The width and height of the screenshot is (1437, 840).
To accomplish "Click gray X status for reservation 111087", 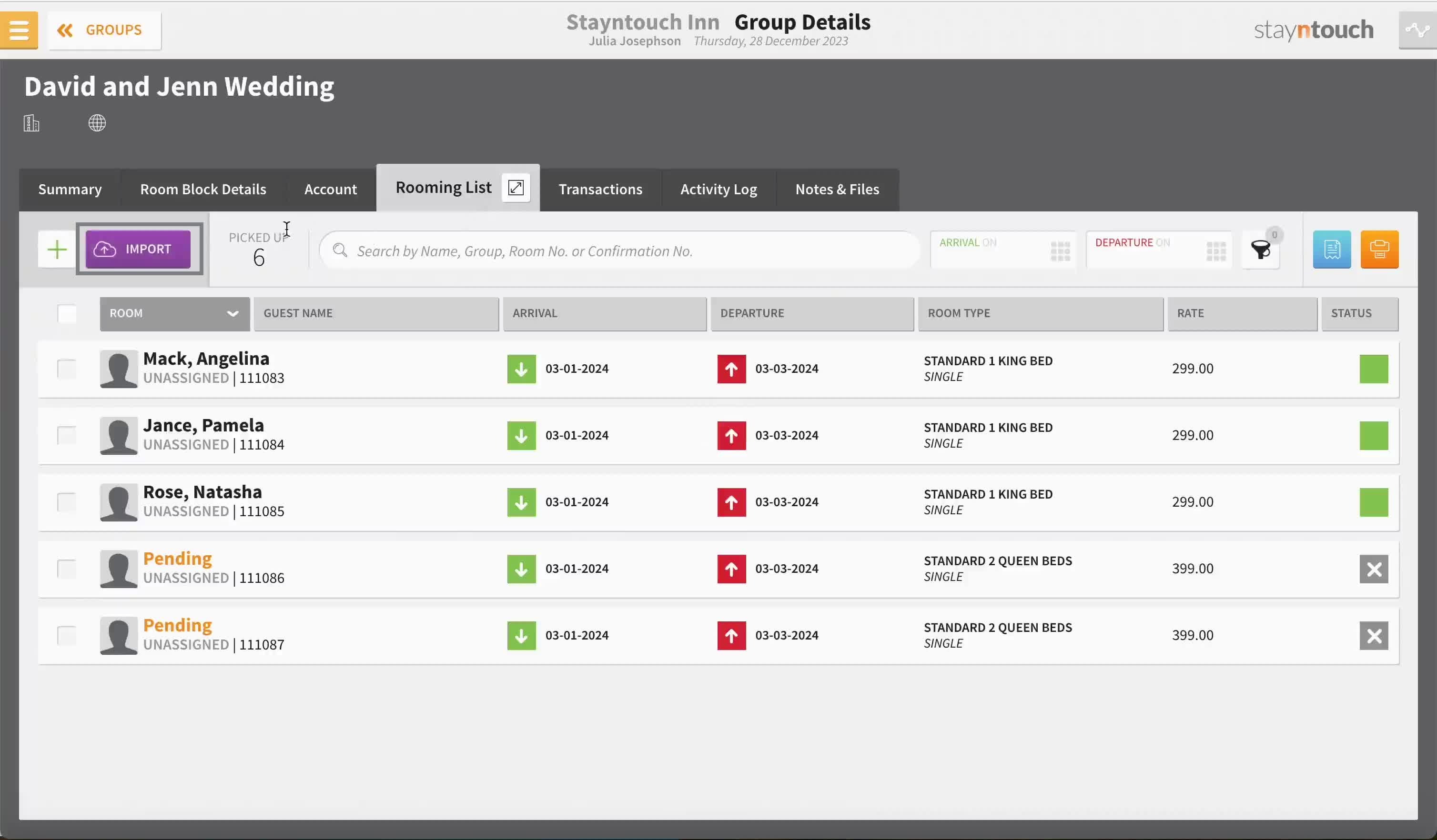I will [x=1374, y=635].
